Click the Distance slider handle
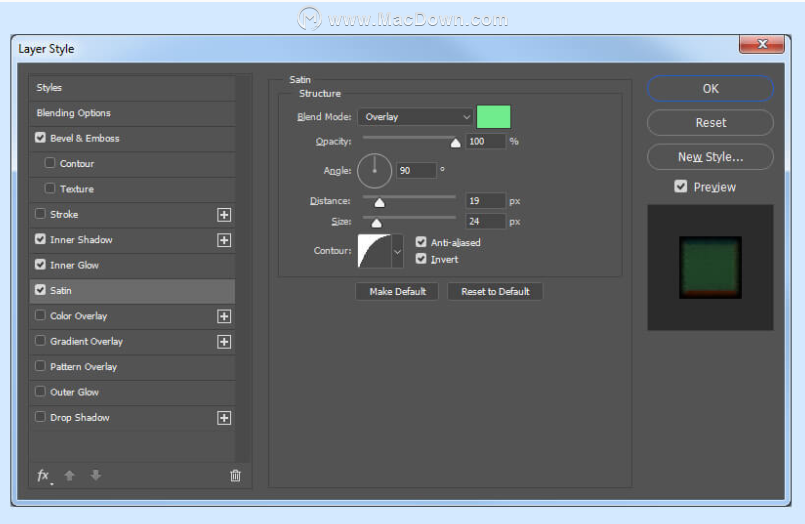The height and width of the screenshot is (524, 805). (379, 203)
